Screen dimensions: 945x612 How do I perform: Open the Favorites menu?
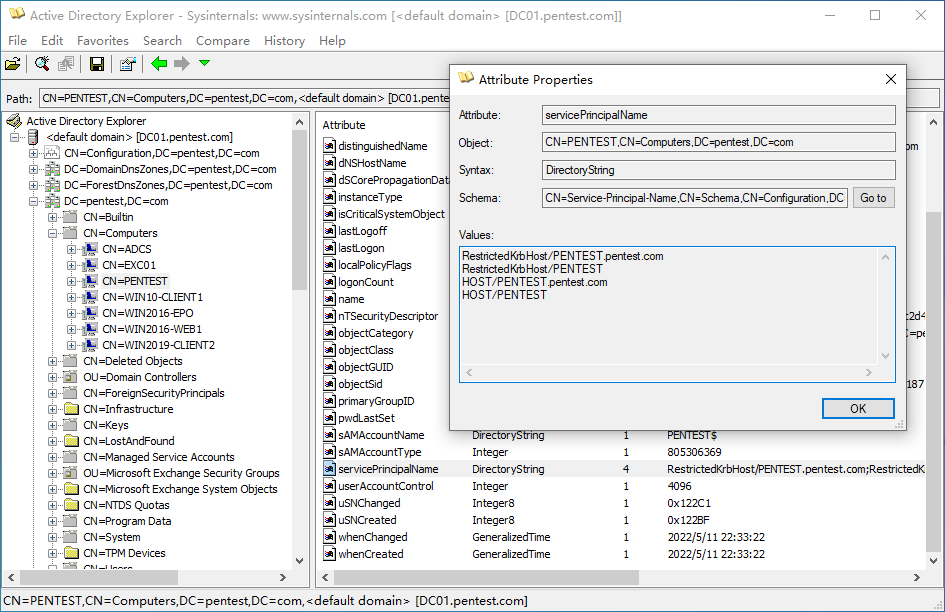click(103, 40)
